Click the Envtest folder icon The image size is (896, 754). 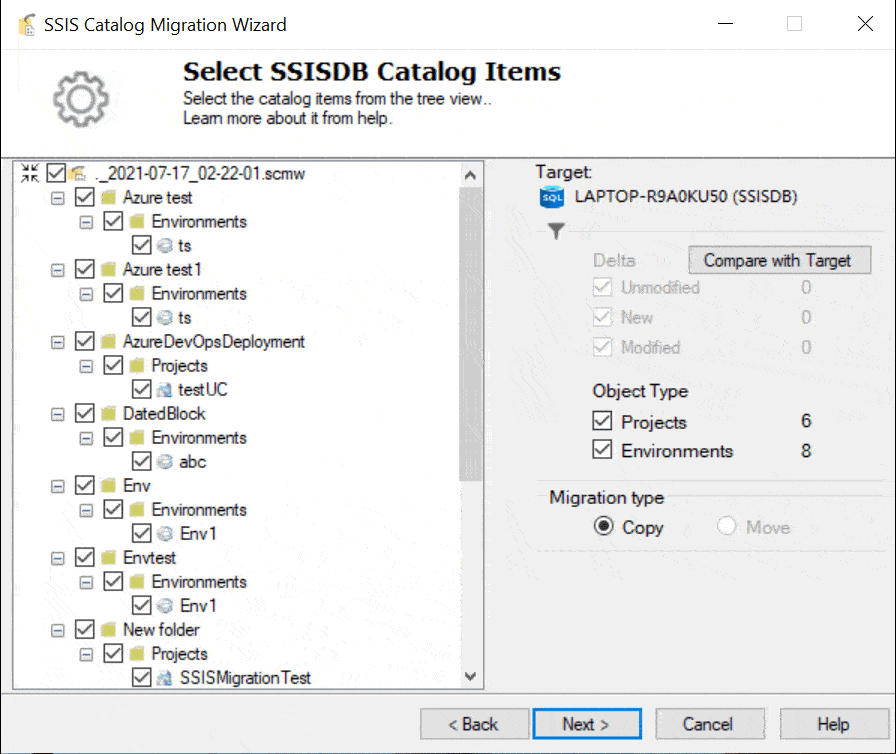point(108,558)
